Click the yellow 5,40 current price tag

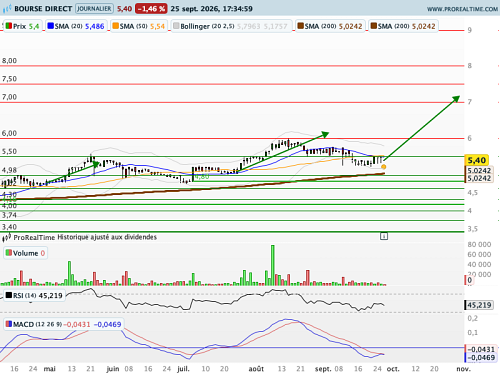click(x=477, y=160)
